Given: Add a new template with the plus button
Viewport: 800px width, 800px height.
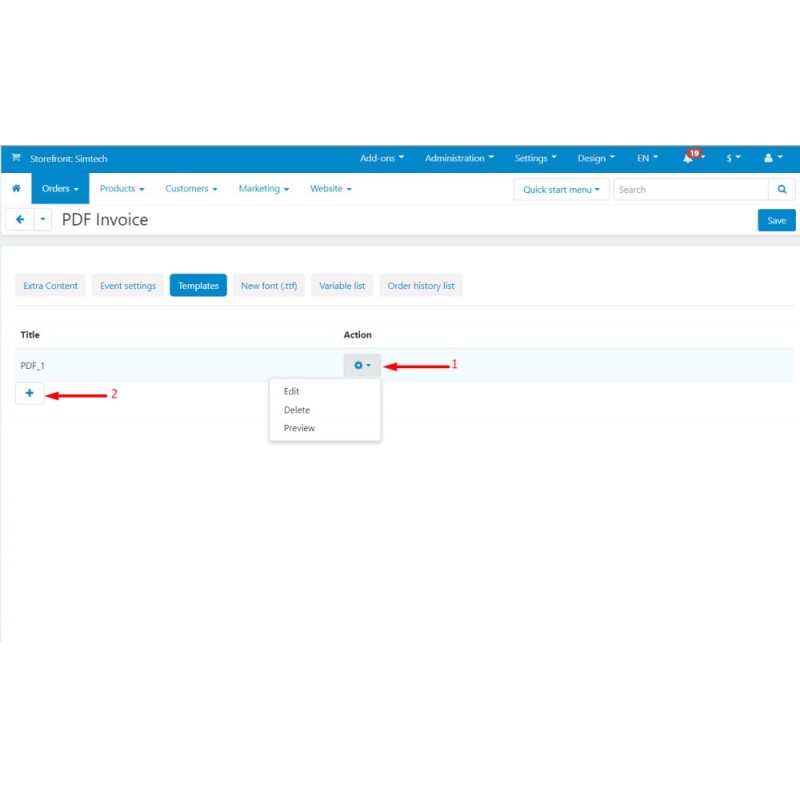Looking at the screenshot, I should point(30,393).
